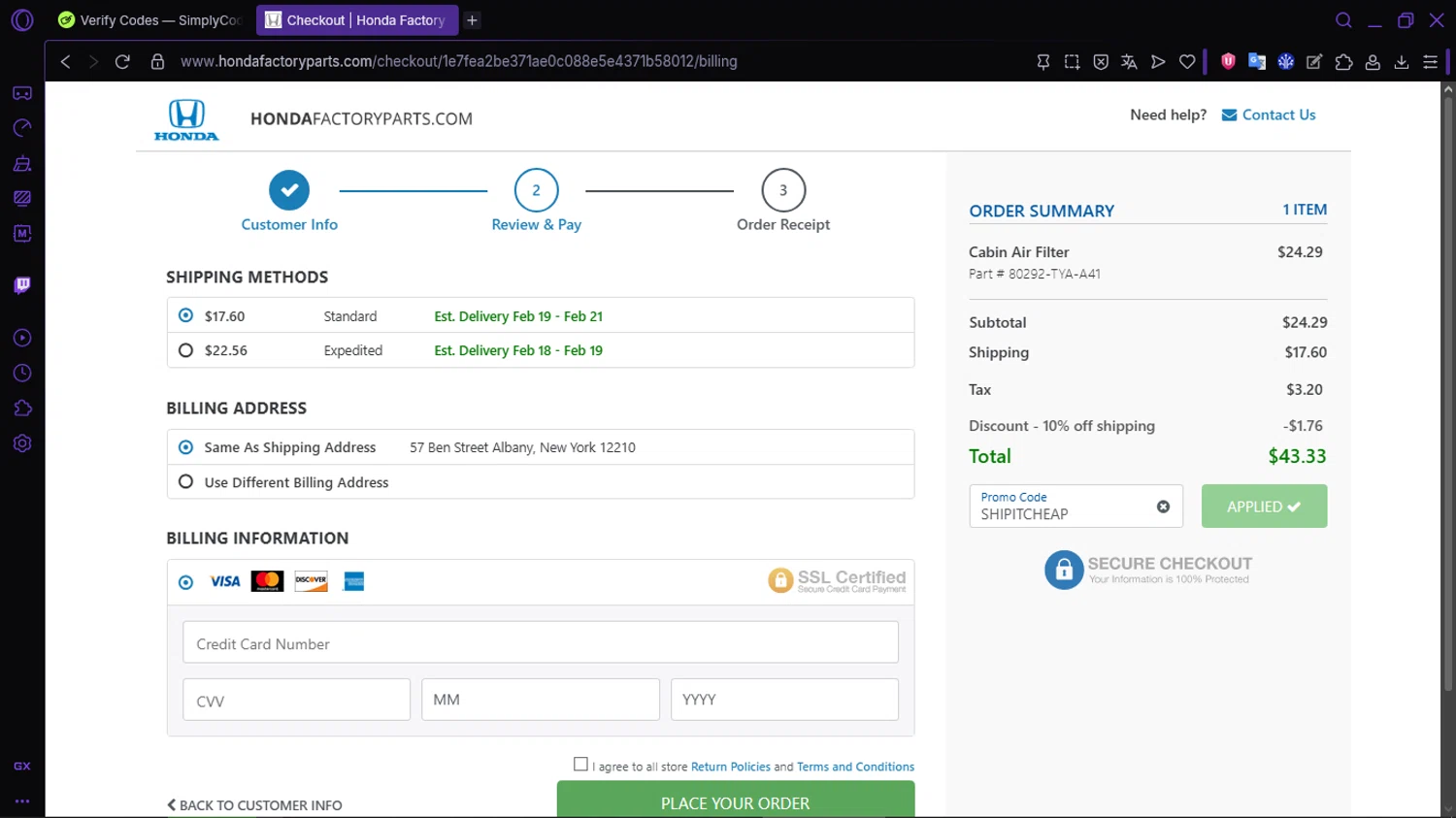Switch to Checkout Honda Factory tab
The width and height of the screenshot is (1456, 818).
(x=355, y=19)
